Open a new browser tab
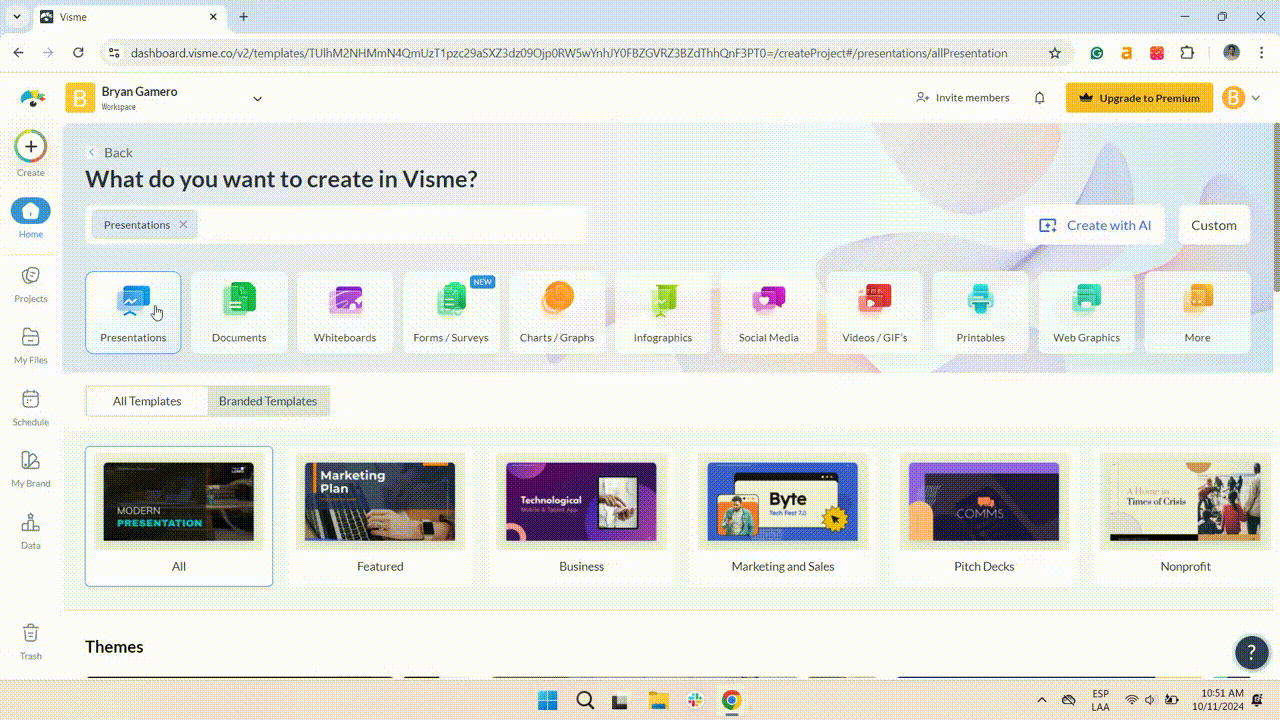This screenshot has width=1280, height=720. (243, 17)
